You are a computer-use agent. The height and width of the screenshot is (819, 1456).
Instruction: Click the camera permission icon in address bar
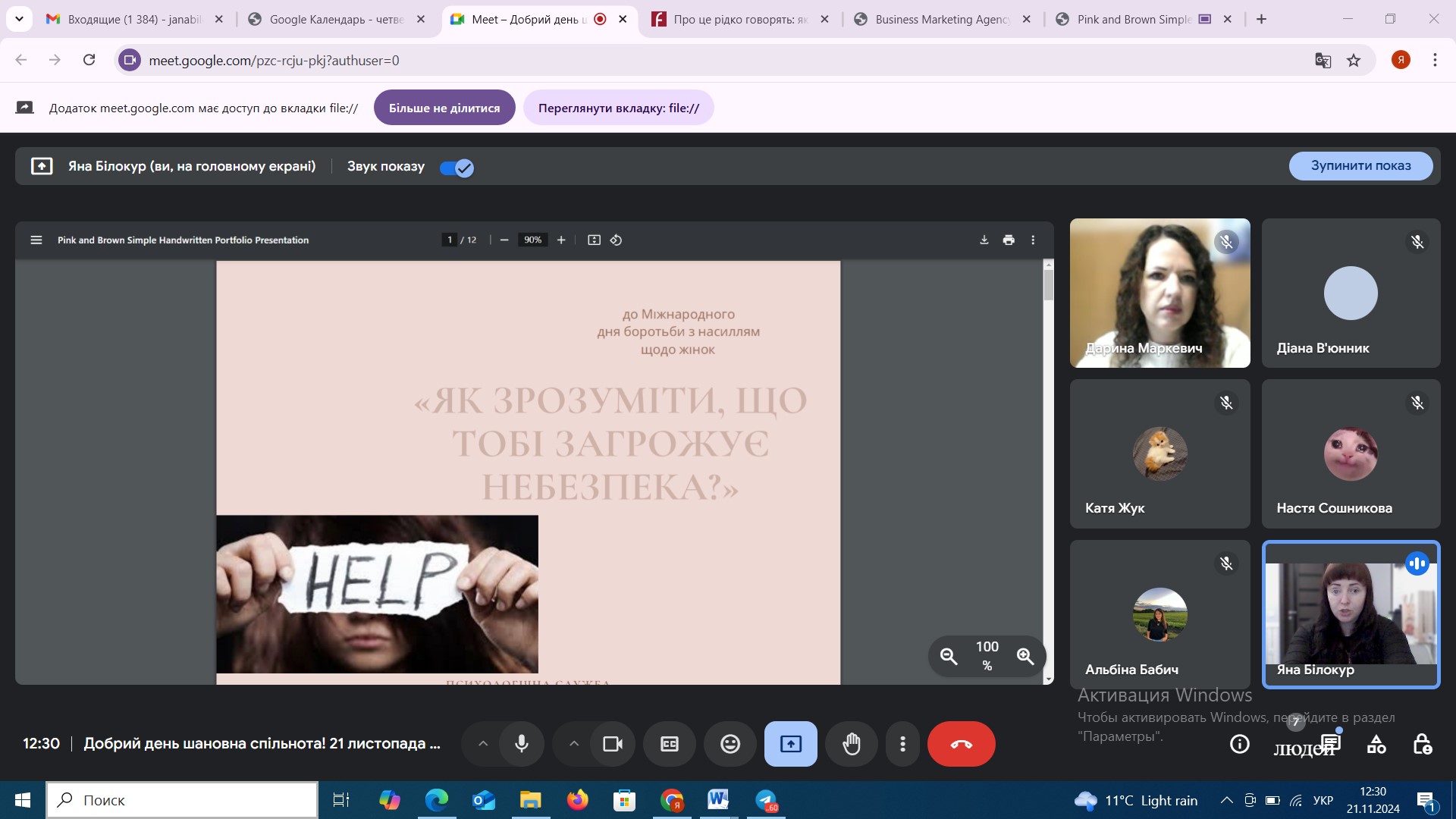click(x=130, y=60)
